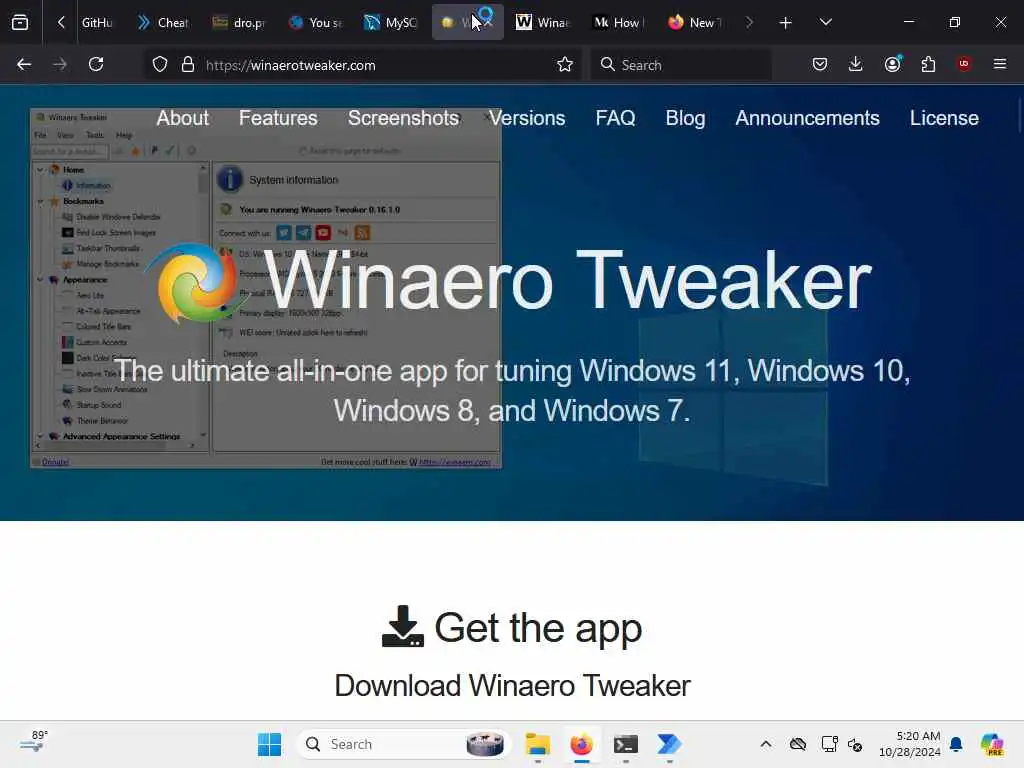Open the Copilot preview icon
The width and height of the screenshot is (1024, 768).
(x=992, y=744)
